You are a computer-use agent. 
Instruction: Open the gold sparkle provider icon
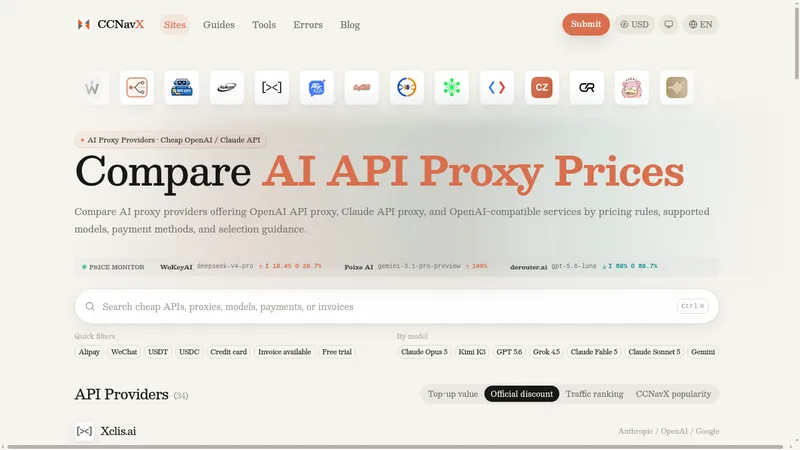click(677, 88)
